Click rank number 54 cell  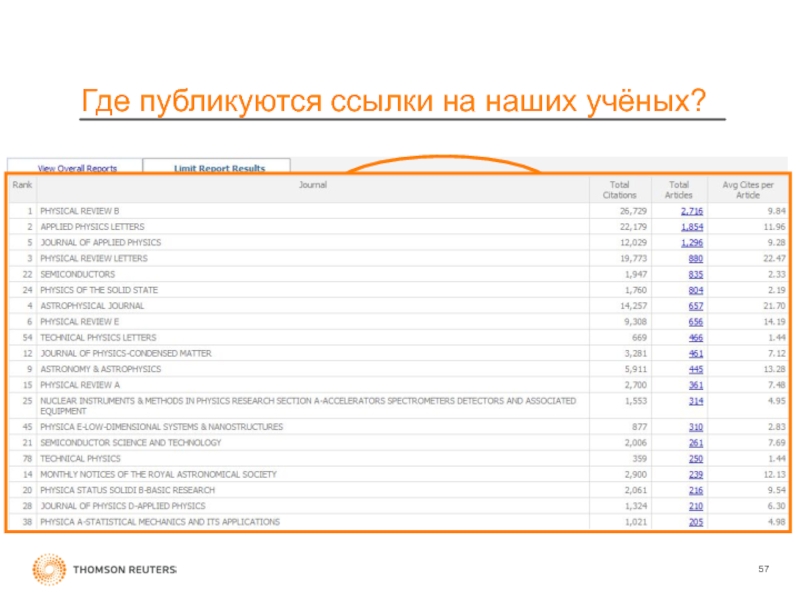[x=28, y=337]
